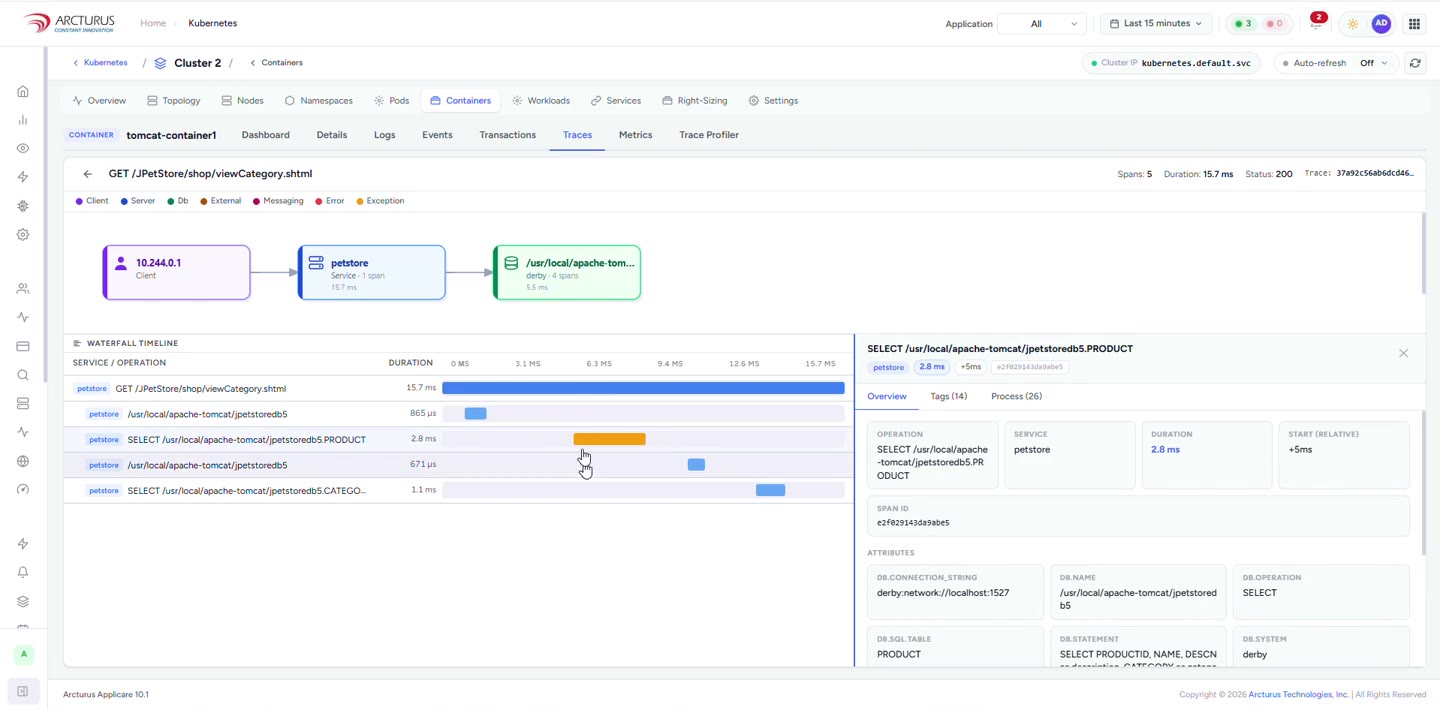Click the green 'A' badge in sidebar
This screenshot has height=710, width=1440.
pos(24,654)
